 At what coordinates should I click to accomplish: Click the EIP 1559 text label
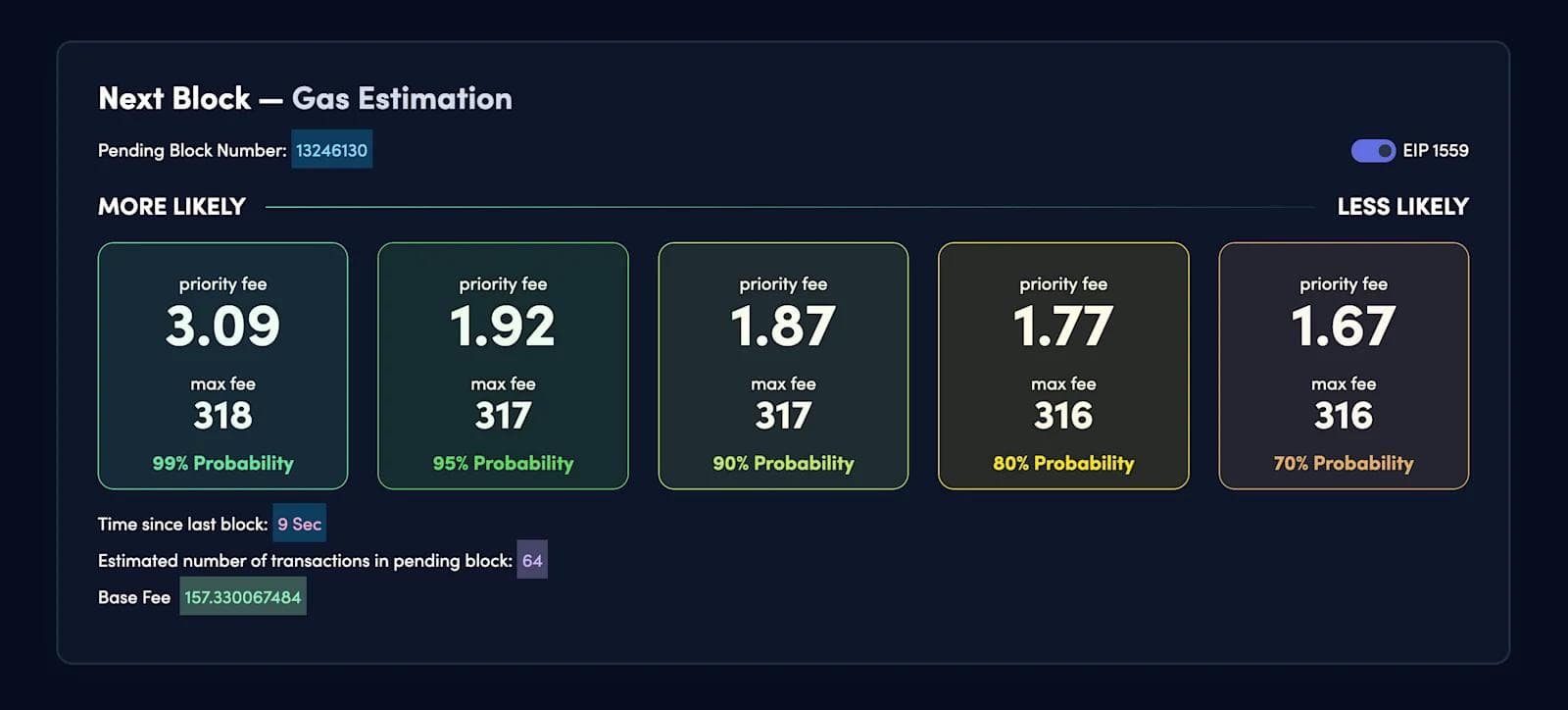tap(1437, 151)
